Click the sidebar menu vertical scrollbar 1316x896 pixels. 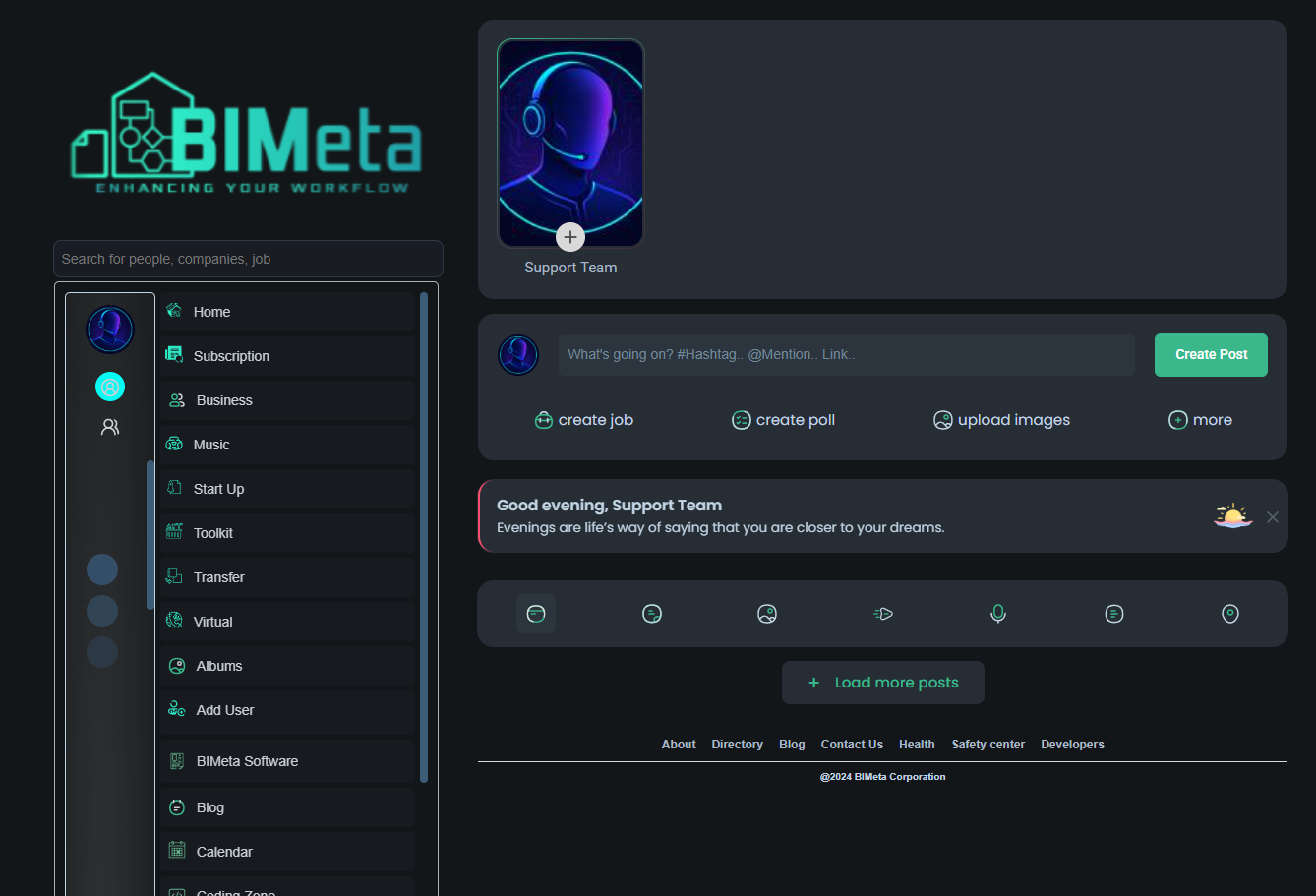click(x=424, y=536)
